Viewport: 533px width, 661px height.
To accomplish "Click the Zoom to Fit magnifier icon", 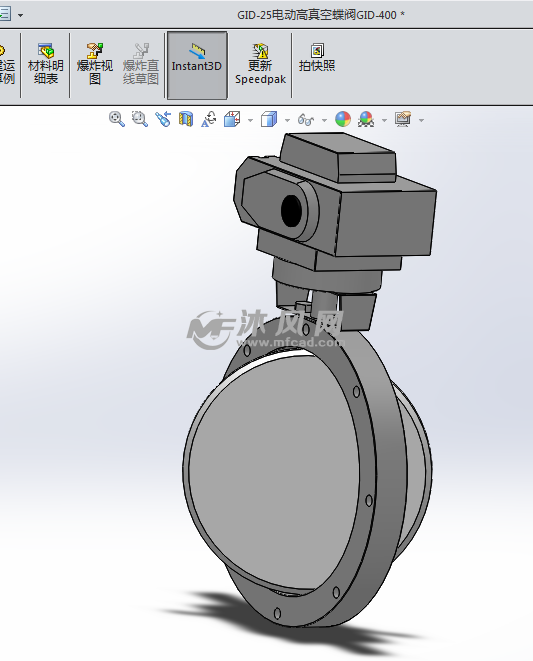I will [117, 119].
